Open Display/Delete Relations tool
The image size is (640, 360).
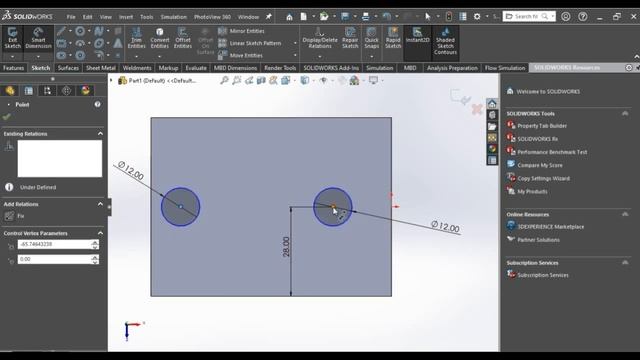(320, 38)
